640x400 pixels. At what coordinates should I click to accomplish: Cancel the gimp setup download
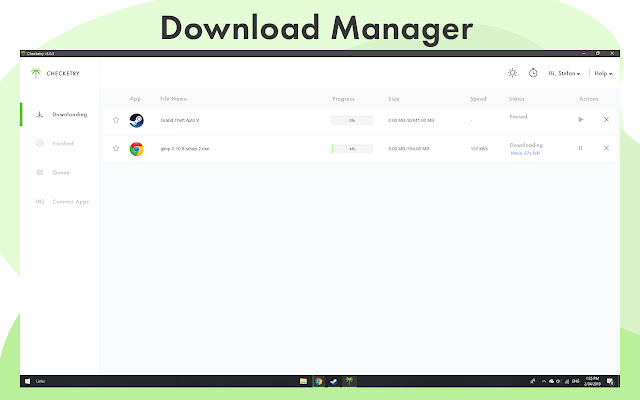pyautogui.click(x=606, y=148)
